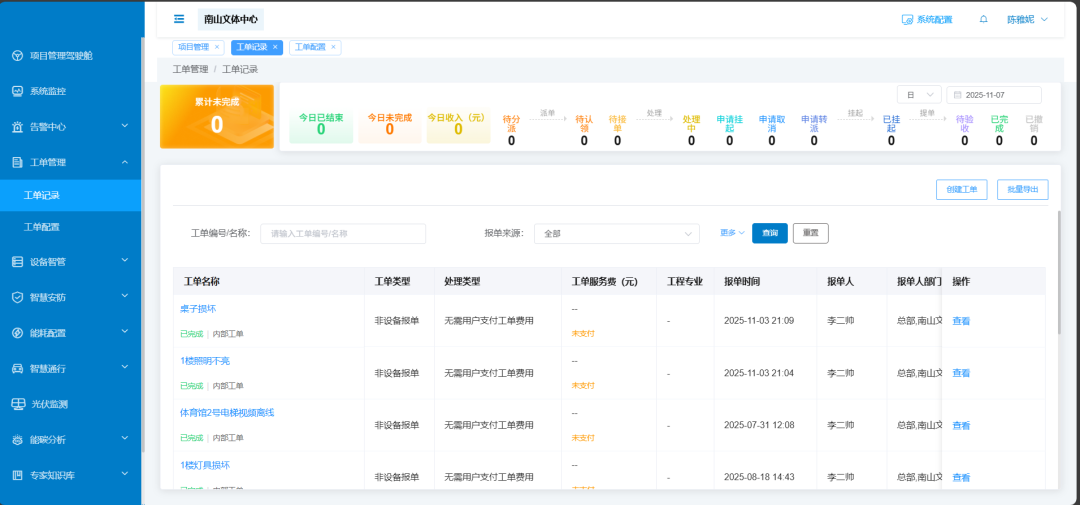
Task: Open the 体育馆2号电梯视频离线 link
Action: coord(227,413)
